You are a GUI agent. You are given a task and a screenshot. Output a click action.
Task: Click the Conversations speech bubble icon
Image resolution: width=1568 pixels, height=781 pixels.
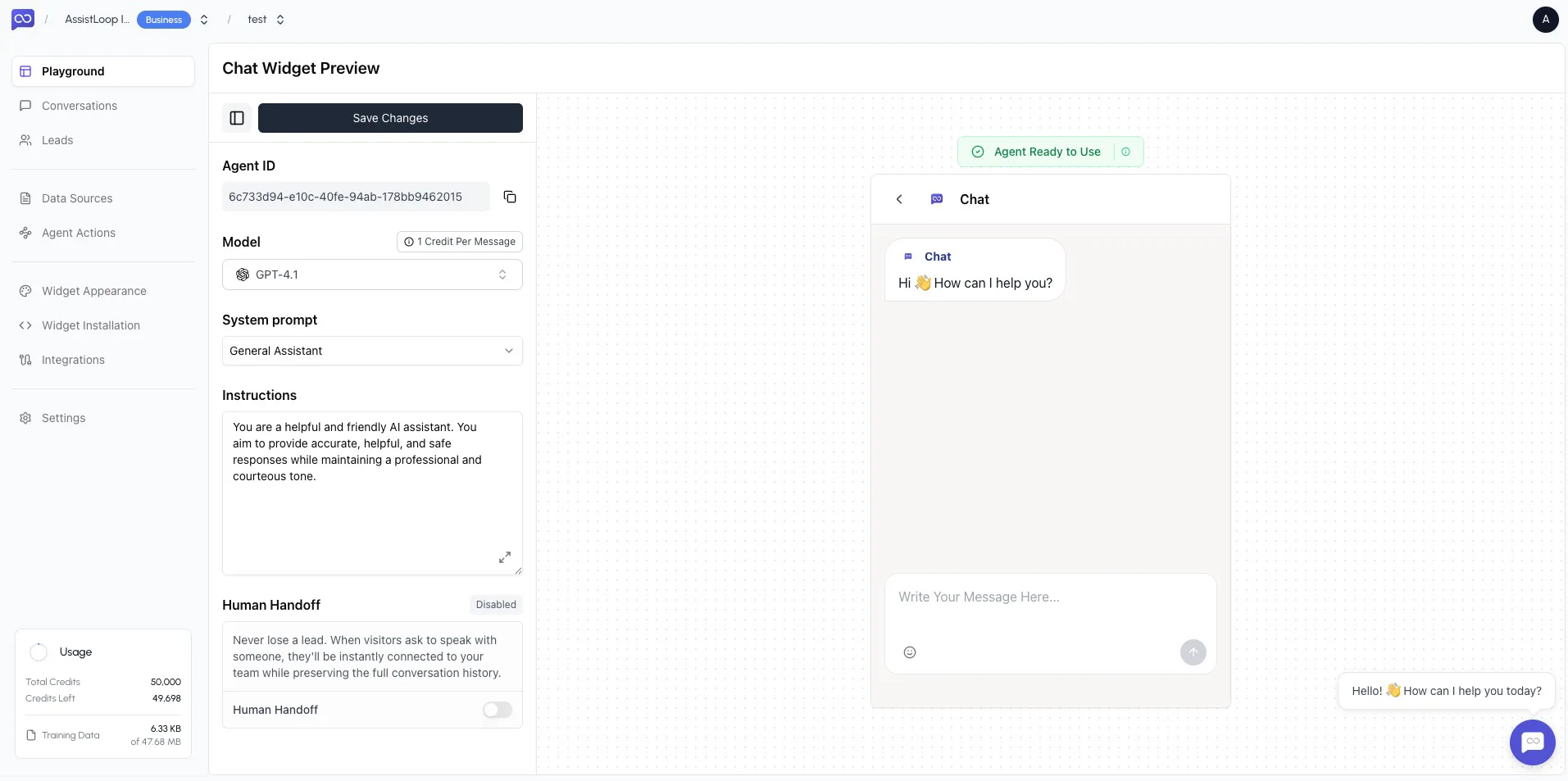coord(25,106)
